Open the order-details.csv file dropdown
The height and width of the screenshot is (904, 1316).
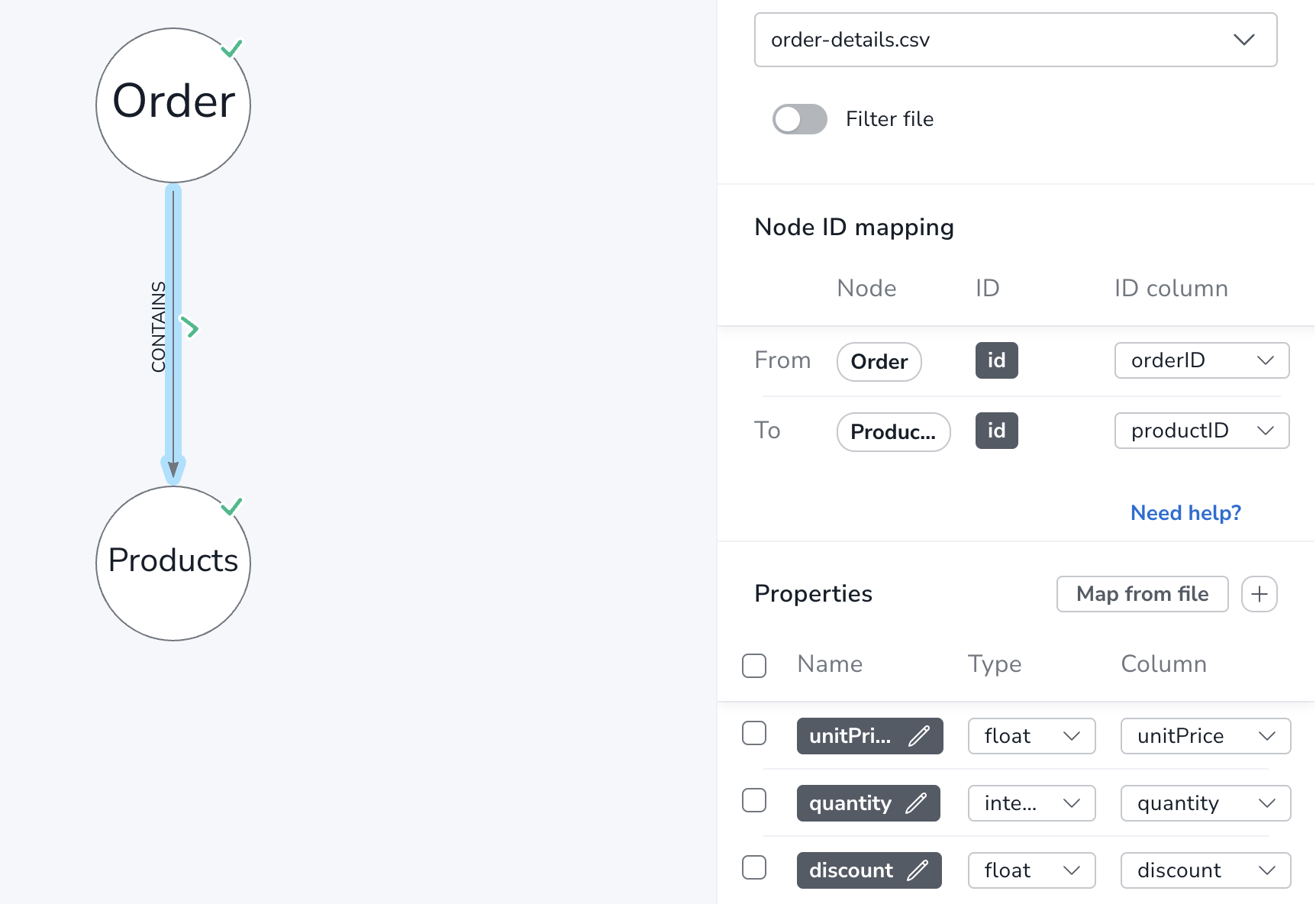(1016, 40)
